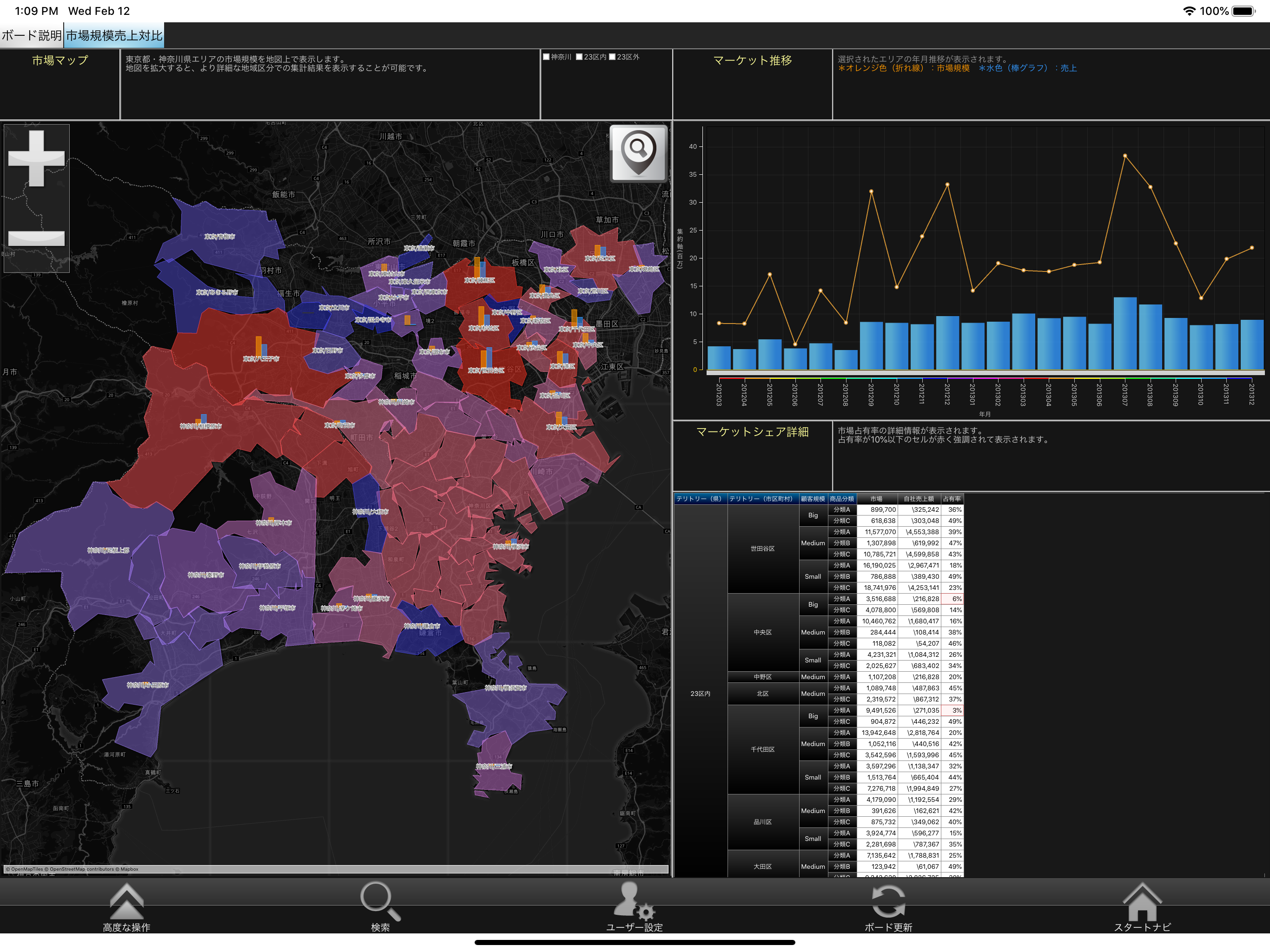
Task: Select the tallest blue bar for 201307
Action: point(1125,333)
